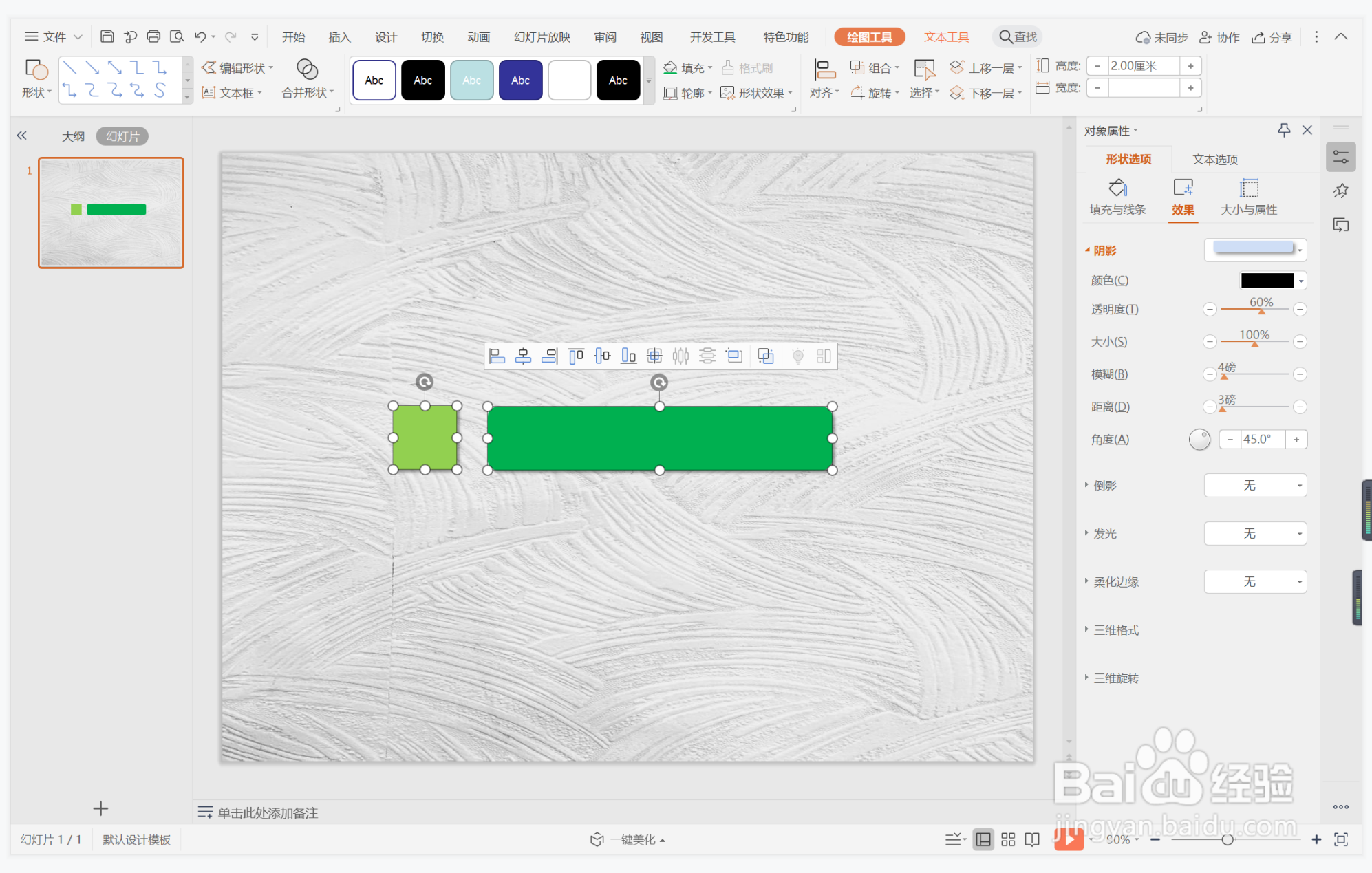Click the 分享 share button
This screenshot has height=873, width=1372.
1272,37
